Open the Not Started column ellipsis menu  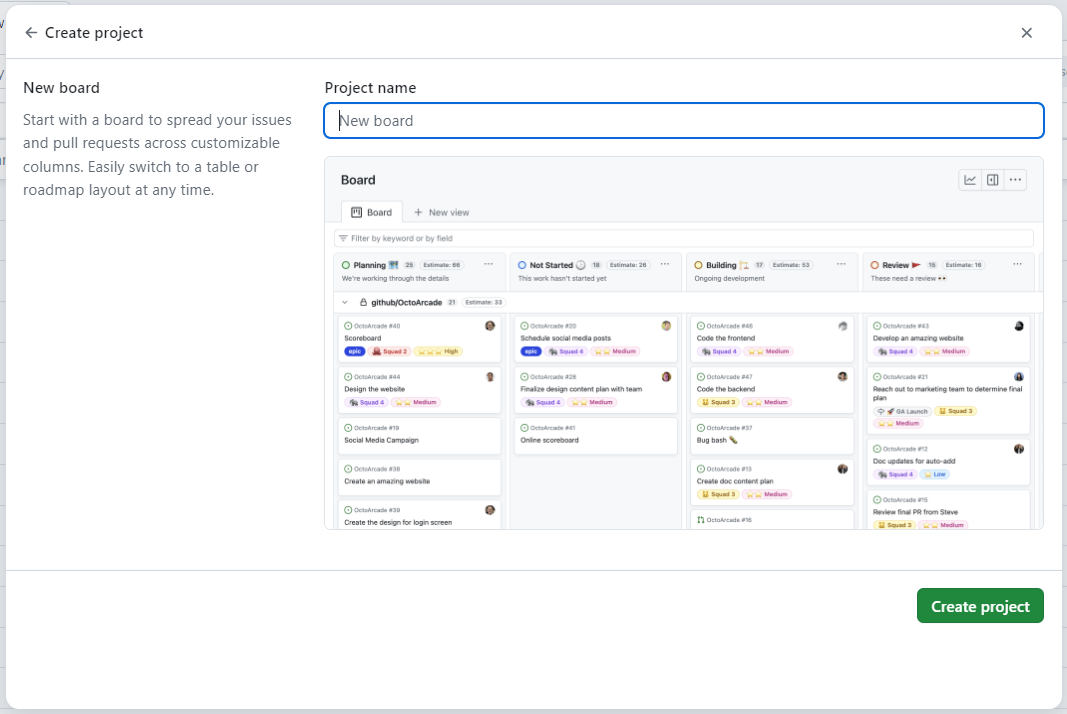[665, 265]
